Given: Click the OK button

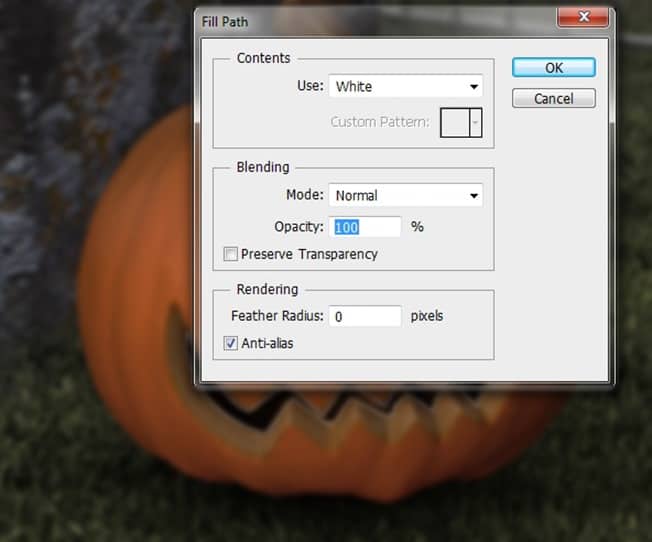Looking at the screenshot, I should point(553,67).
